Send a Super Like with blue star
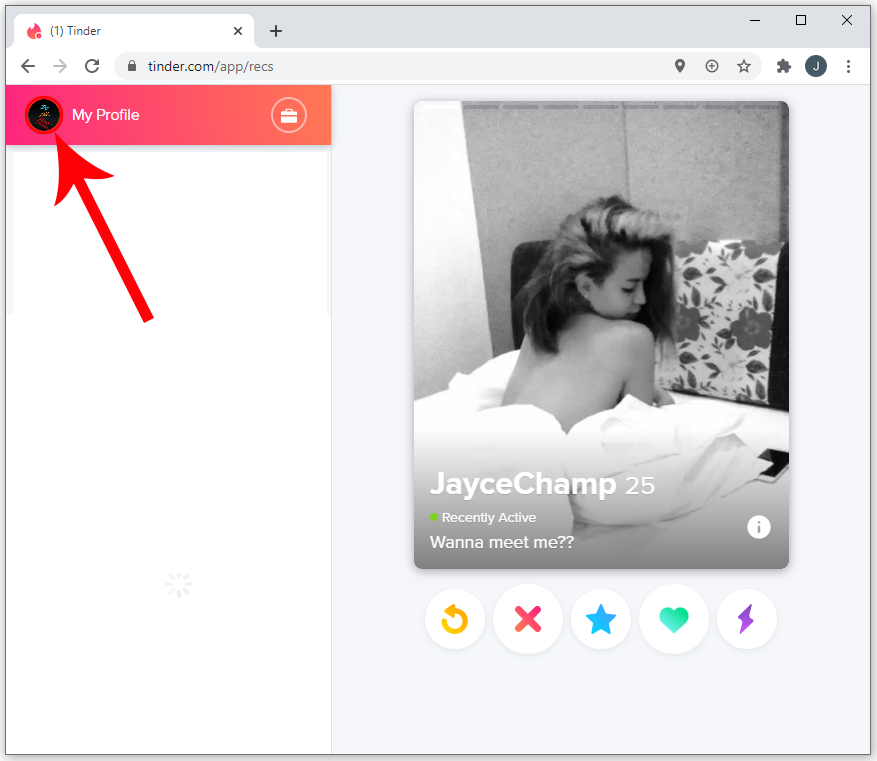The image size is (877, 761). 601,620
